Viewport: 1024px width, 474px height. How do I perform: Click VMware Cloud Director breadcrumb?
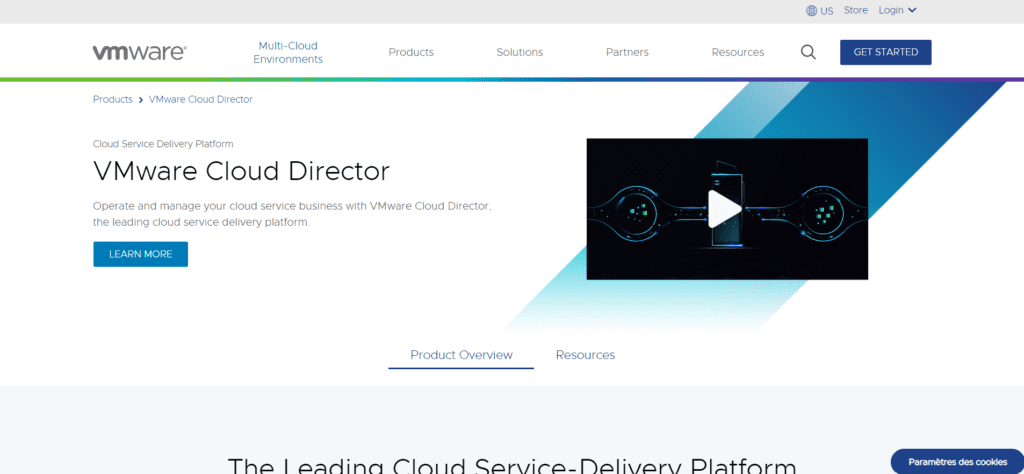pos(200,99)
